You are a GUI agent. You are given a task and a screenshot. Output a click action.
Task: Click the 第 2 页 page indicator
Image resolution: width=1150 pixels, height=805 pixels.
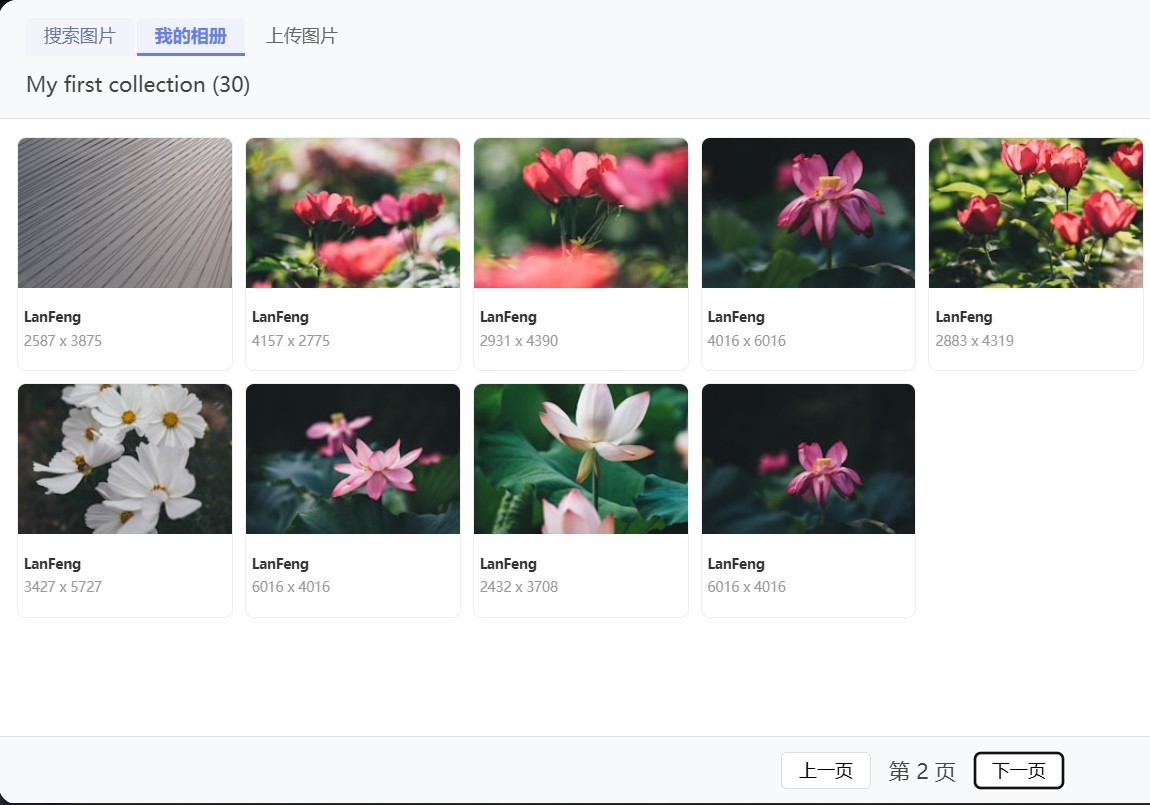coord(922,772)
